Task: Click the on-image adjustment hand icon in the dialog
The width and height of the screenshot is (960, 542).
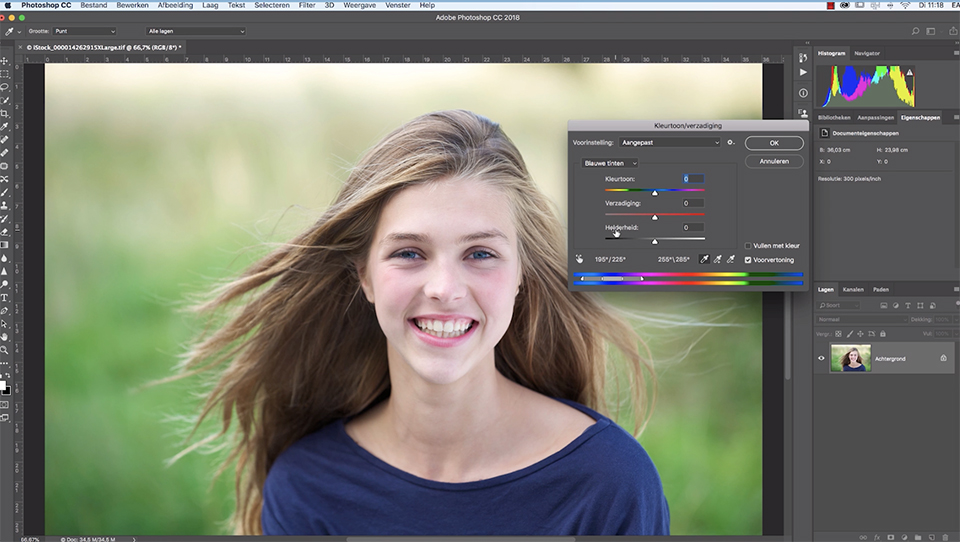Action: tap(579, 259)
